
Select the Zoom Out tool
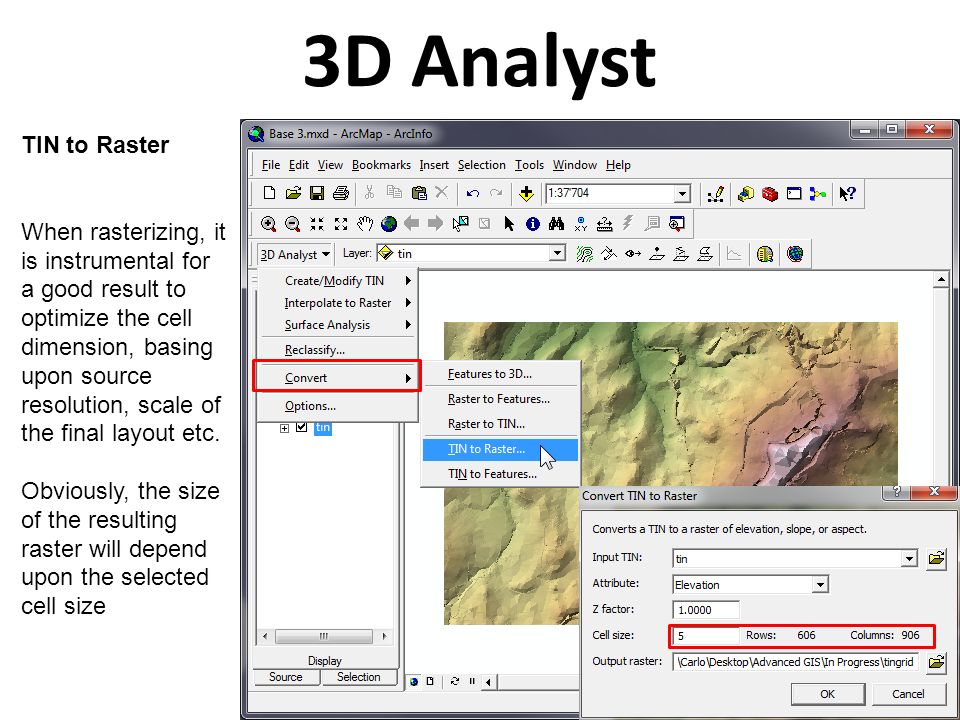click(x=293, y=224)
